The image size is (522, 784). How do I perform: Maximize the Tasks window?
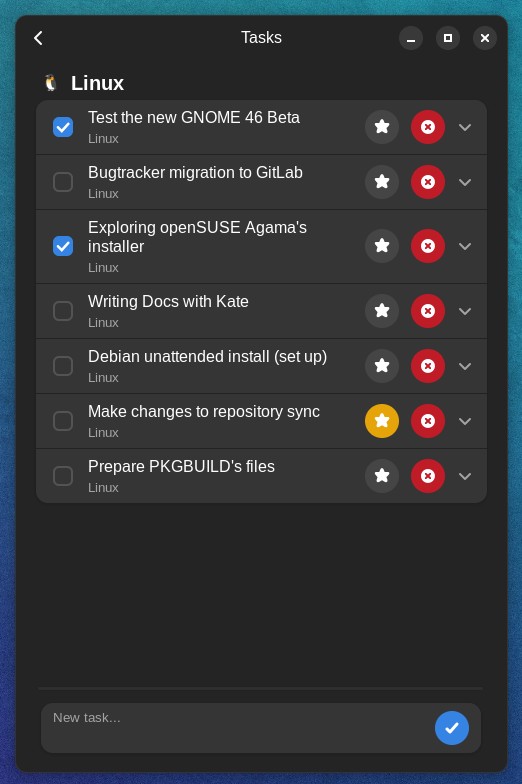(x=448, y=38)
